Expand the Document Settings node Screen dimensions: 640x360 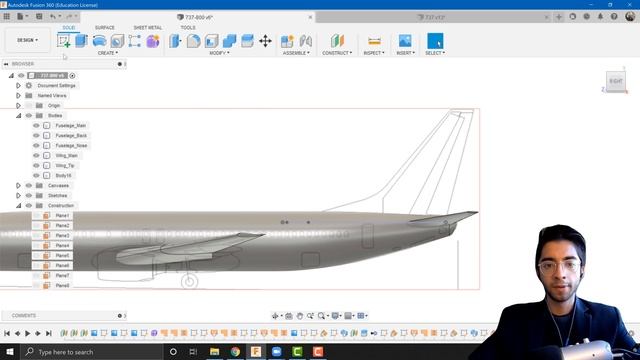[x=18, y=86]
